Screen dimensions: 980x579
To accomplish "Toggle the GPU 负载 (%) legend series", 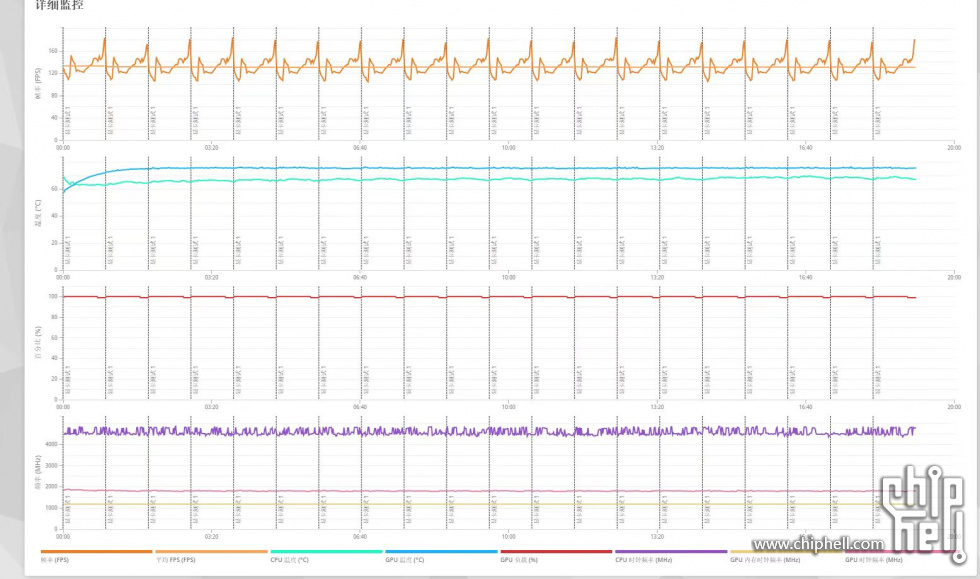I will click(x=556, y=556).
